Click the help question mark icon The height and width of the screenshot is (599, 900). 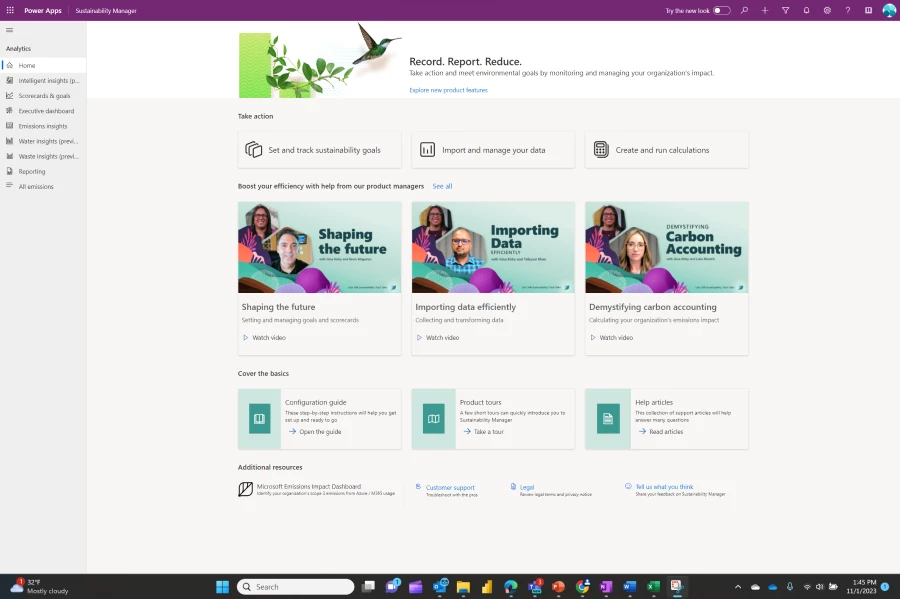click(848, 10)
